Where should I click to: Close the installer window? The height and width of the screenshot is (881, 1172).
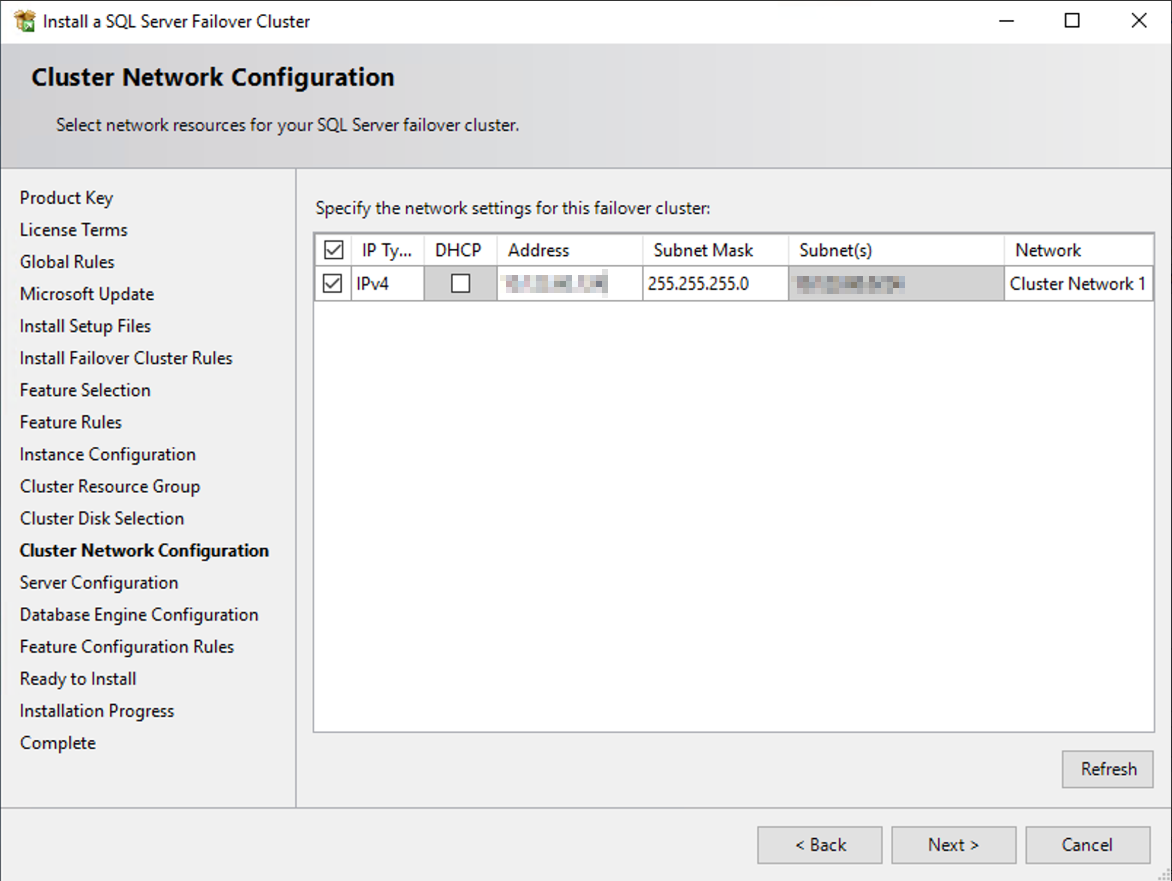point(1138,21)
